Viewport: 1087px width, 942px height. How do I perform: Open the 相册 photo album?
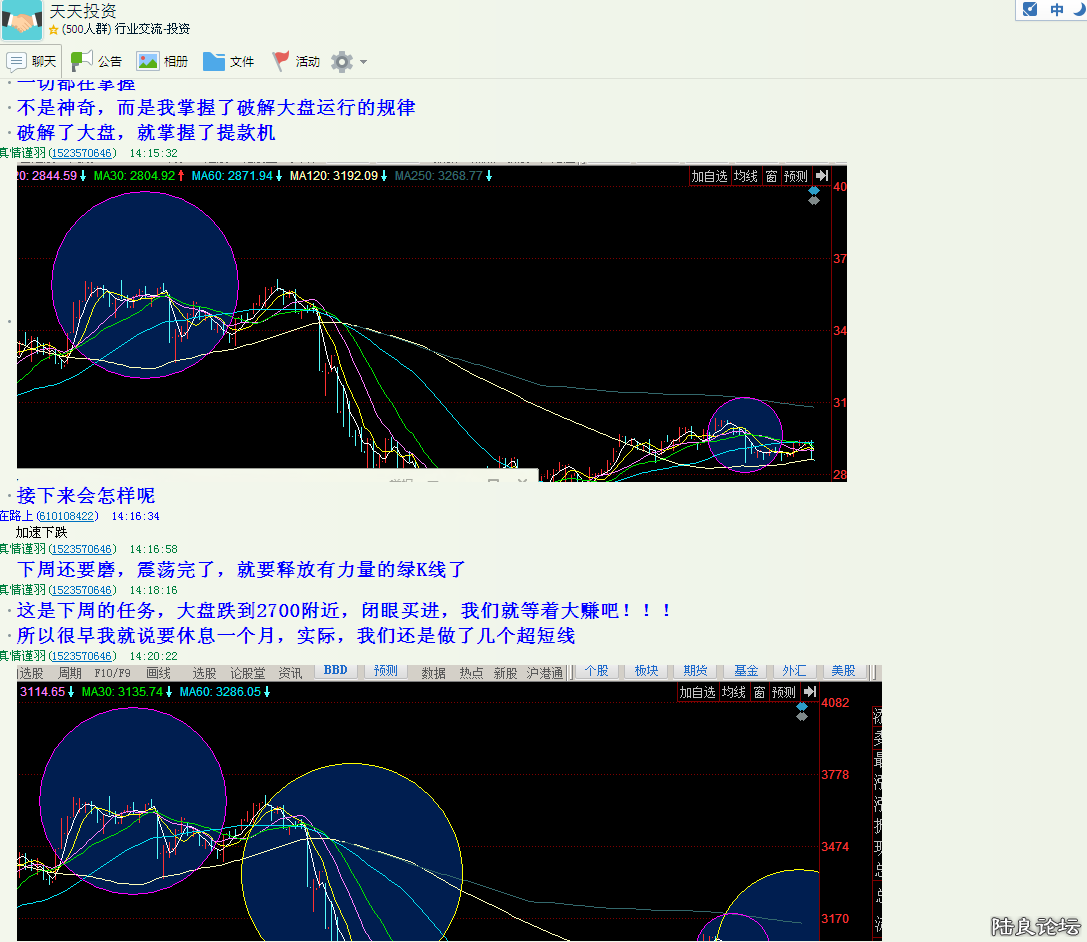point(162,61)
